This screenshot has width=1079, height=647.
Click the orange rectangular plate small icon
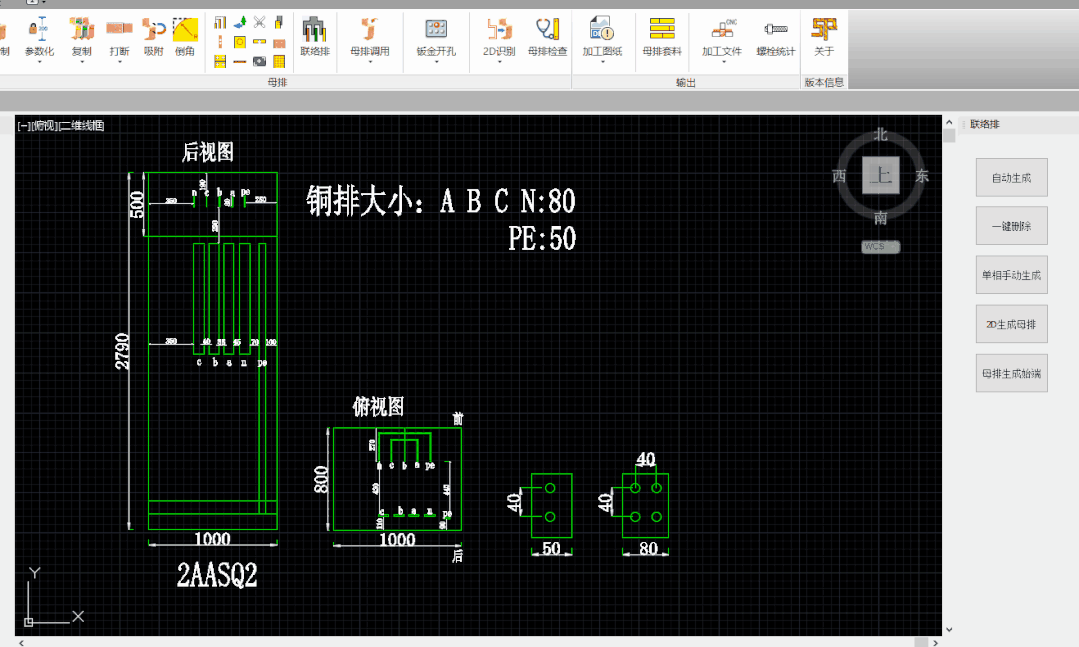pos(279,43)
